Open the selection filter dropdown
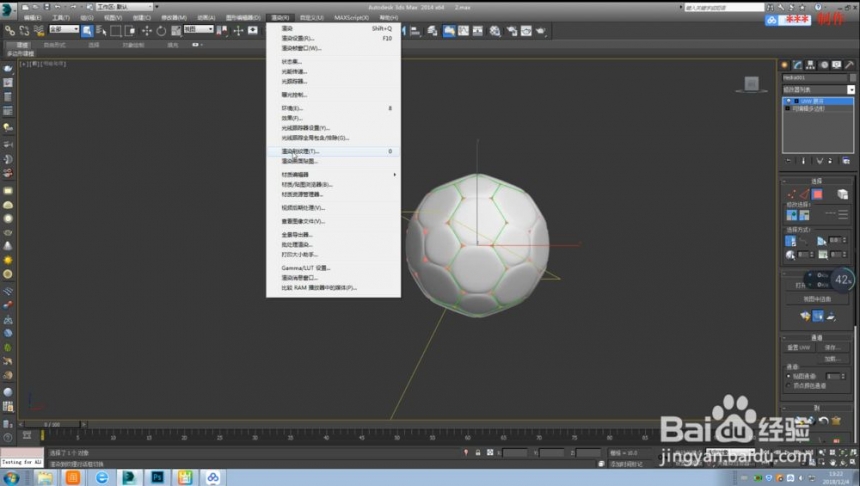This screenshot has height=486, width=860. pos(64,29)
